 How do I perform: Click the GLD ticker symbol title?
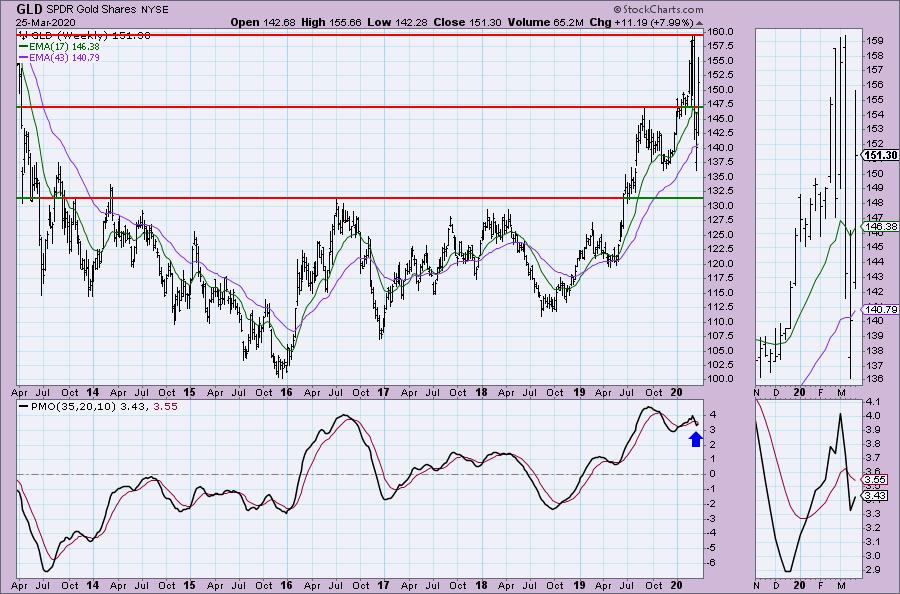29,9
